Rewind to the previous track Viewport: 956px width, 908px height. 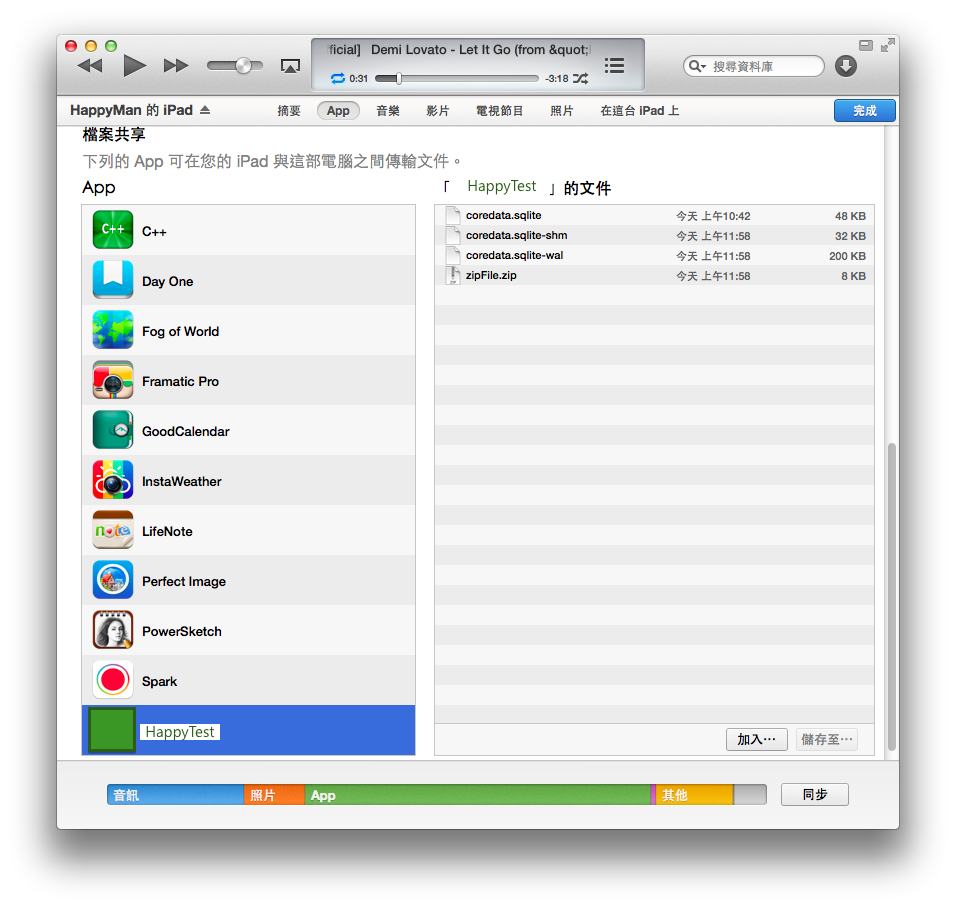[90, 66]
